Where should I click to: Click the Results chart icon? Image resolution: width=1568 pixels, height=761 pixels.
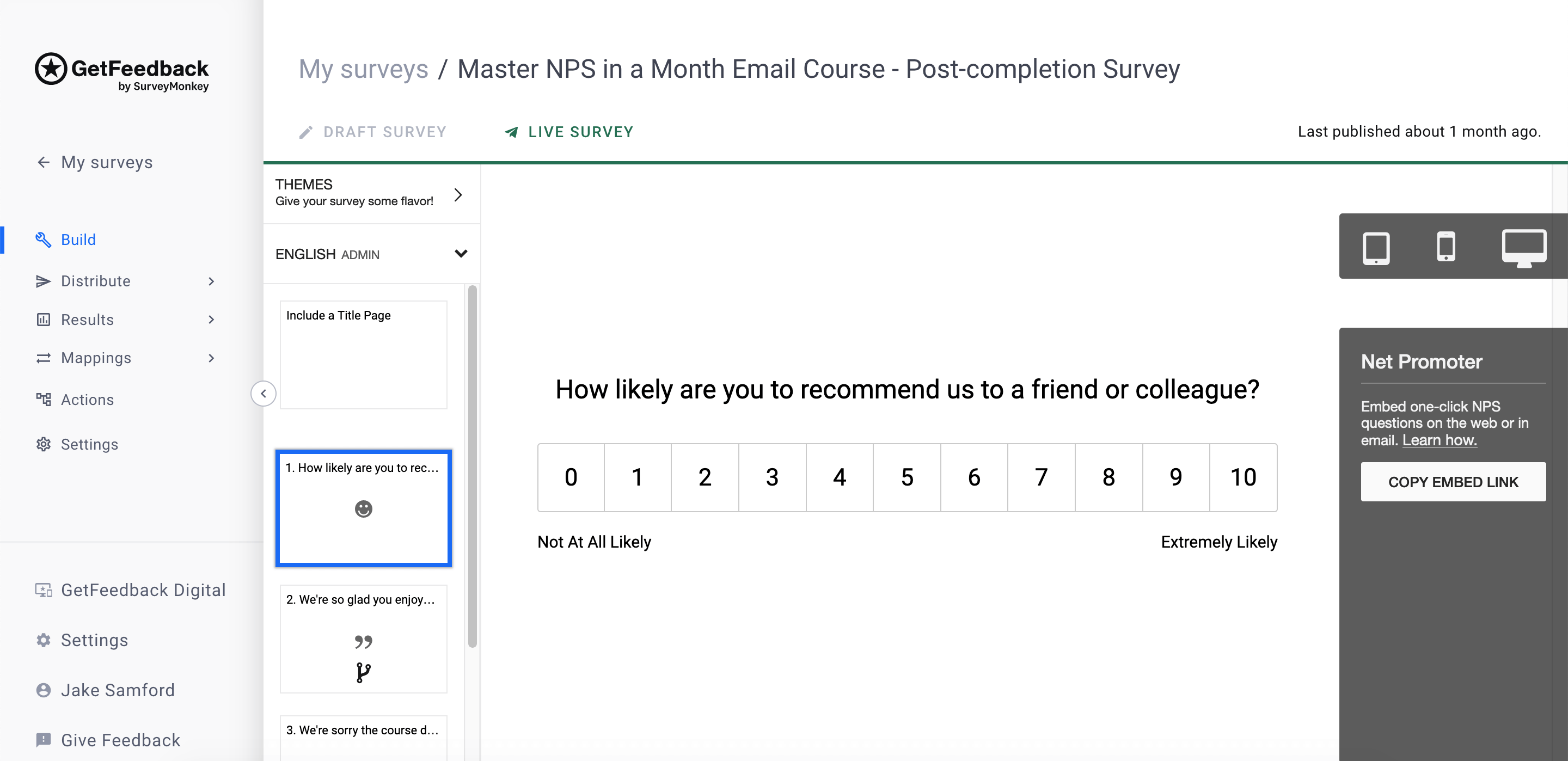[42, 319]
